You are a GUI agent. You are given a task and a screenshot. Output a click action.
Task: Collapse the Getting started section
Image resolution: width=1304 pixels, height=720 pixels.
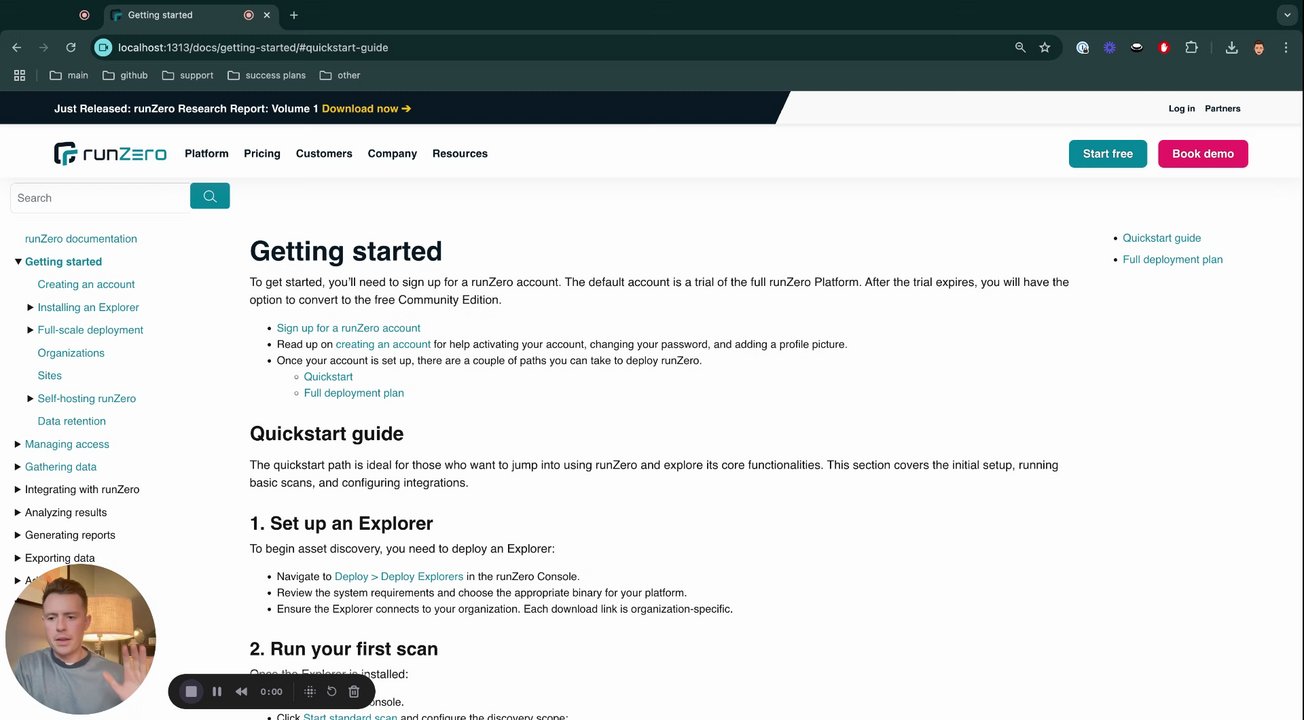pyautogui.click(x=18, y=262)
